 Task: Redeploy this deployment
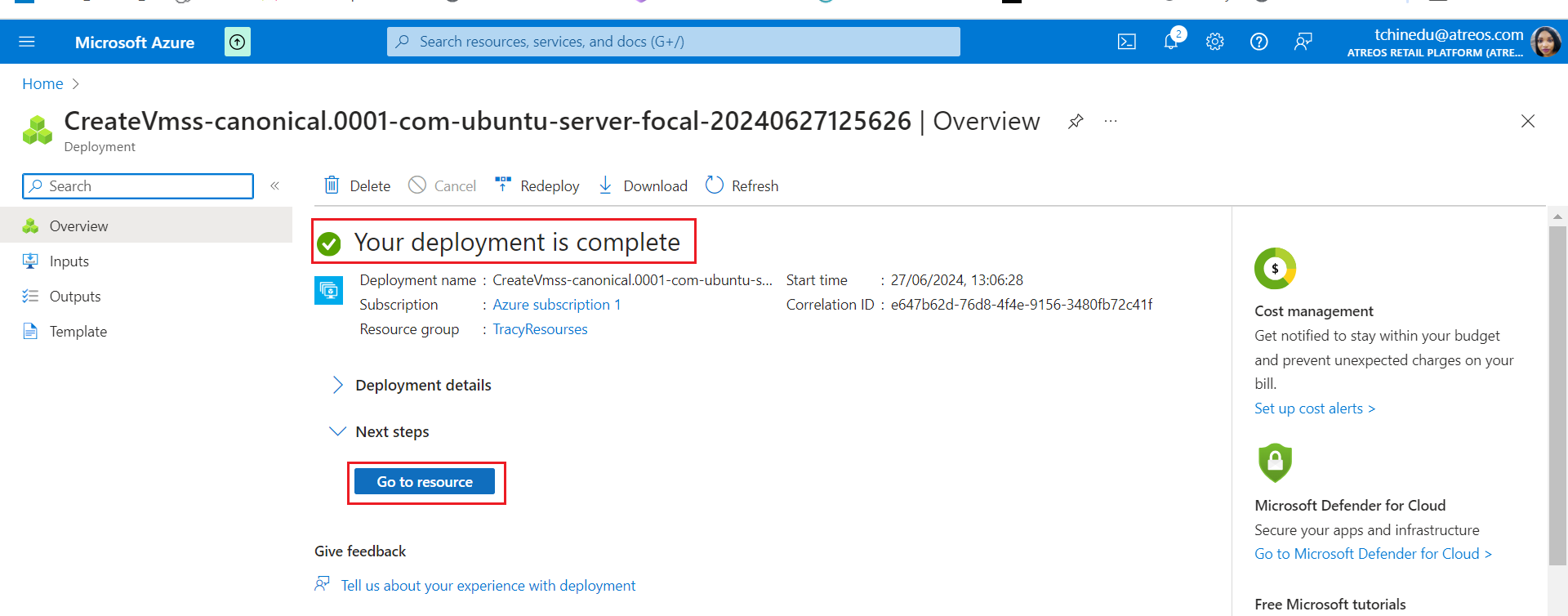[537, 185]
